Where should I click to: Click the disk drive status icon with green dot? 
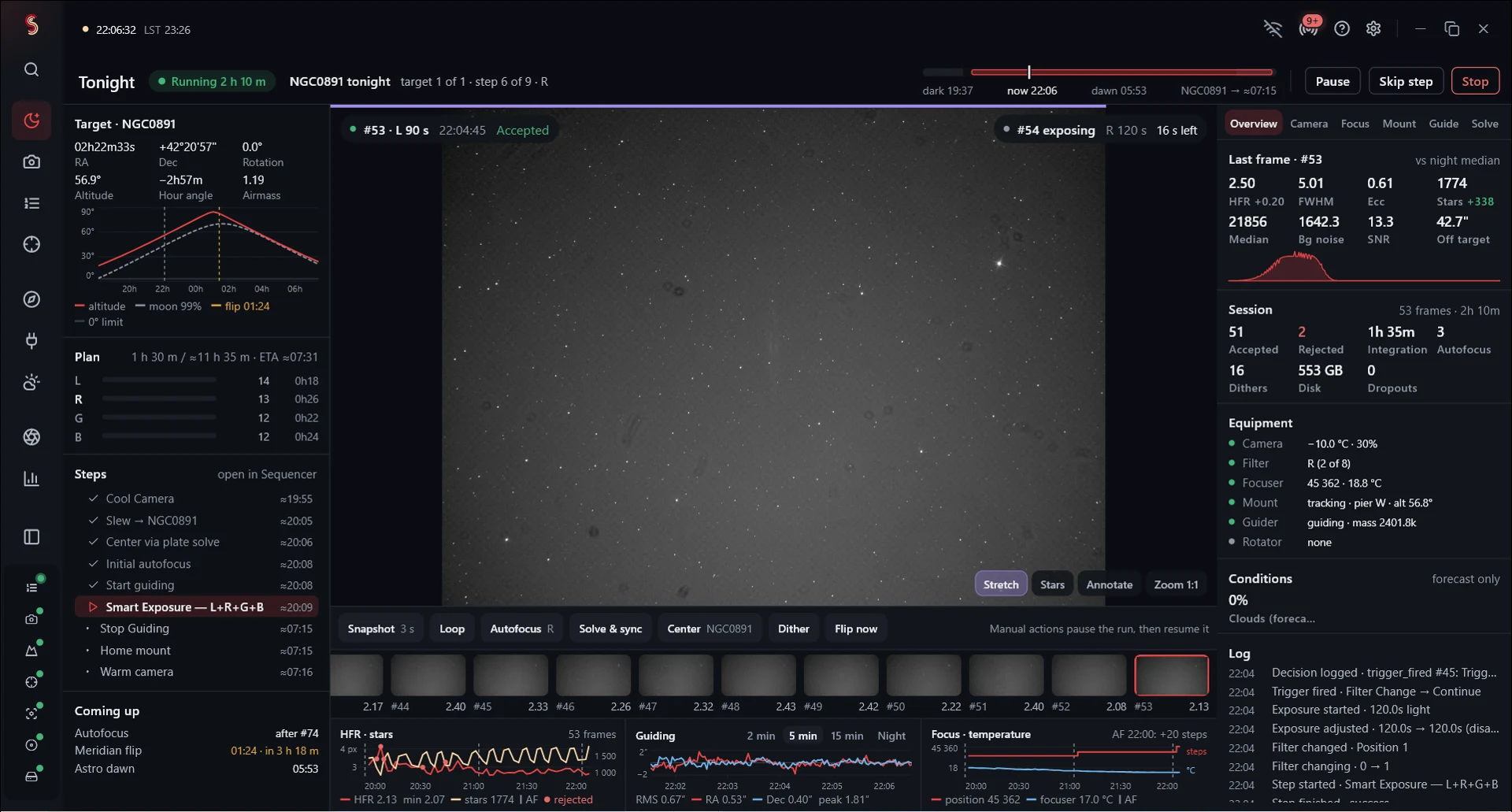(31, 777)
